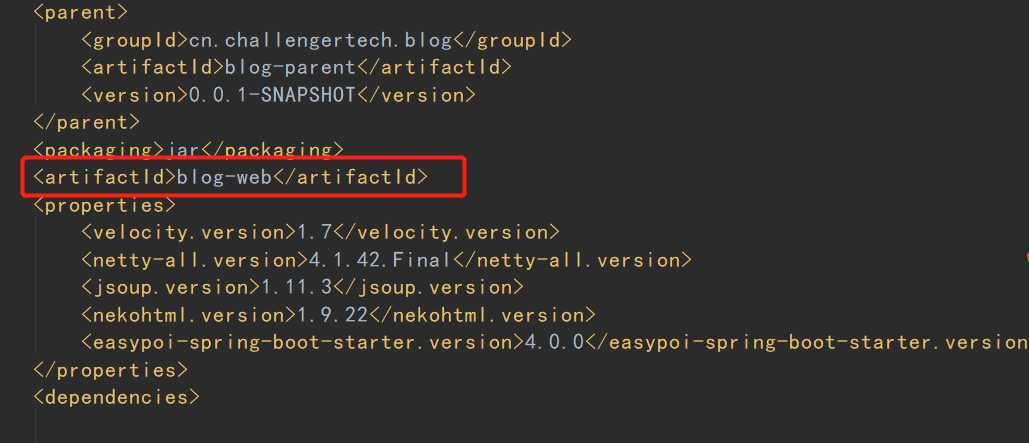Click the highlighted blog-web artifactId value
This screenshot has height=443, width=1029.
pos(224,177)
